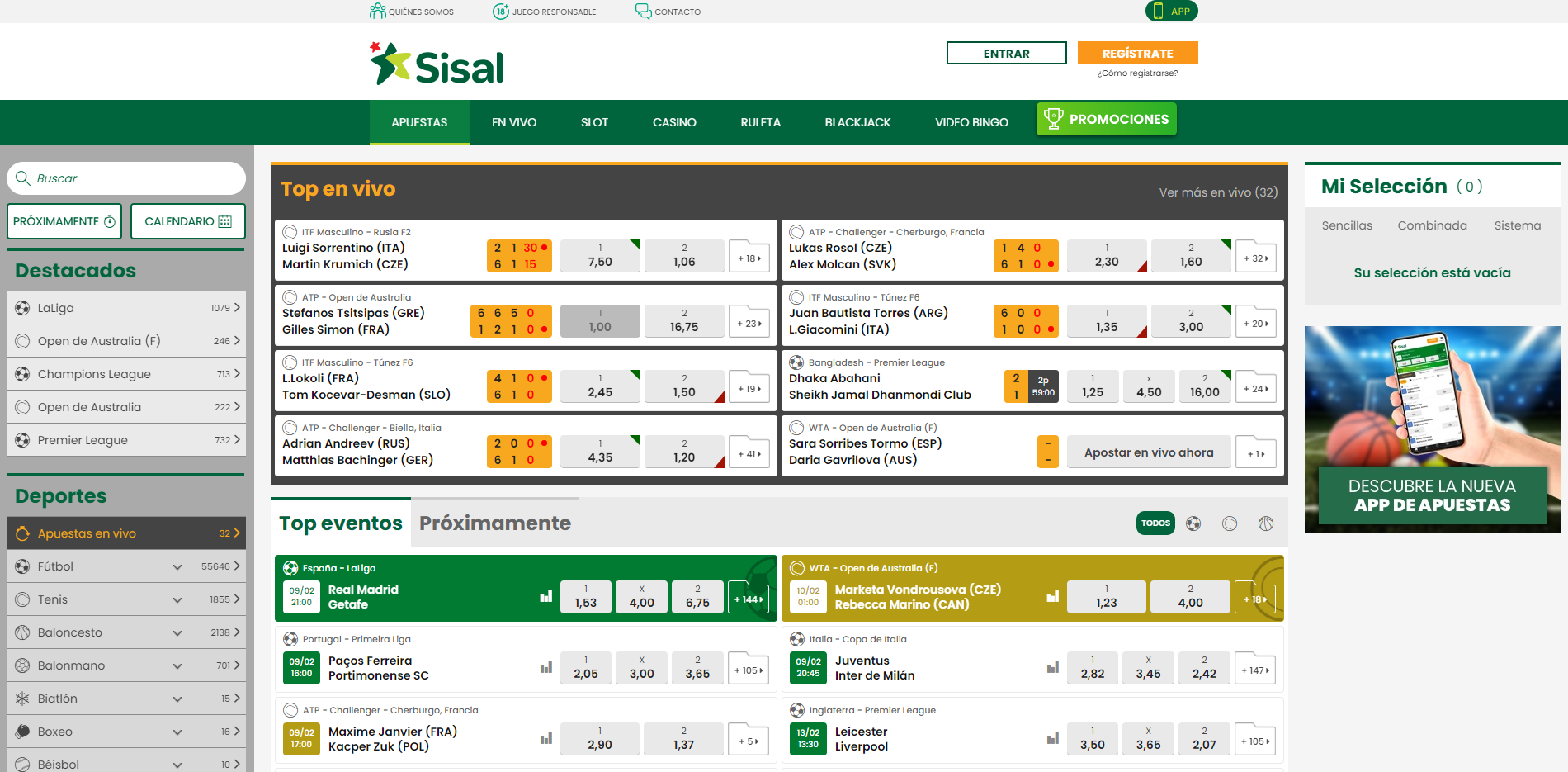Open Contacto chat icon link

[x=643, y=11]
